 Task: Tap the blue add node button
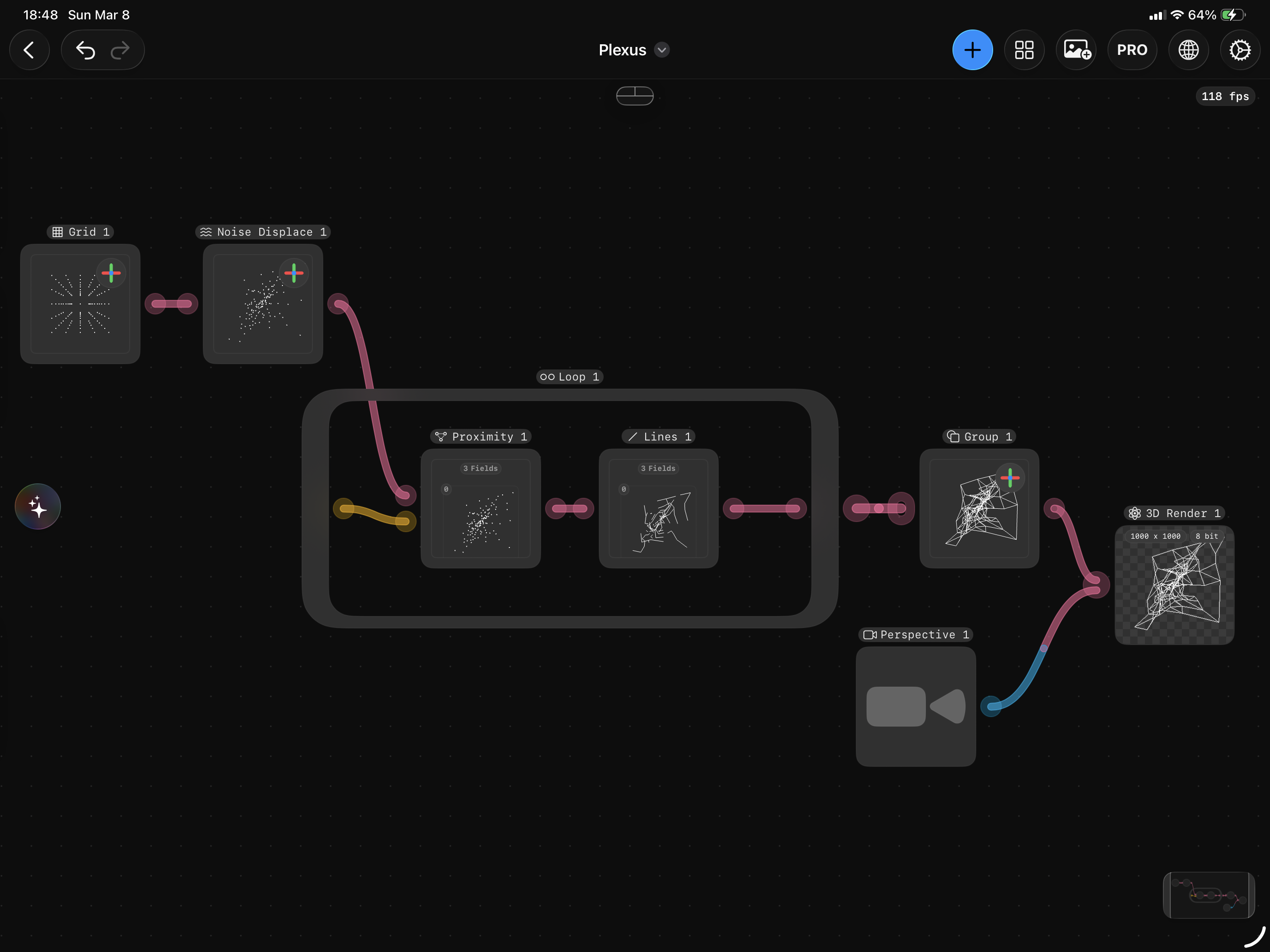pos(972,50)
